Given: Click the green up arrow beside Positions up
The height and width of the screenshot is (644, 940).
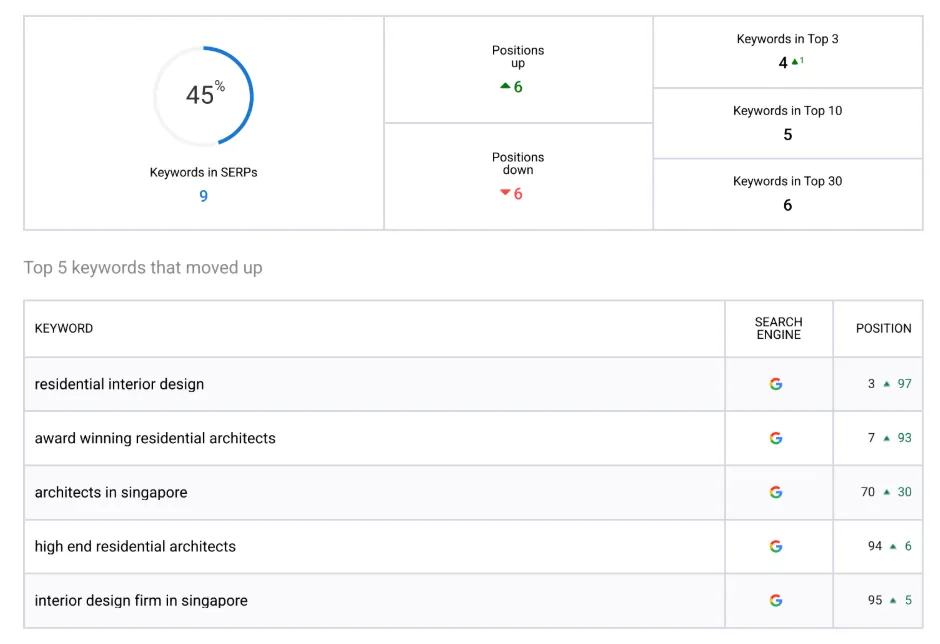Looking at the screenshot, I should (506, 86).
